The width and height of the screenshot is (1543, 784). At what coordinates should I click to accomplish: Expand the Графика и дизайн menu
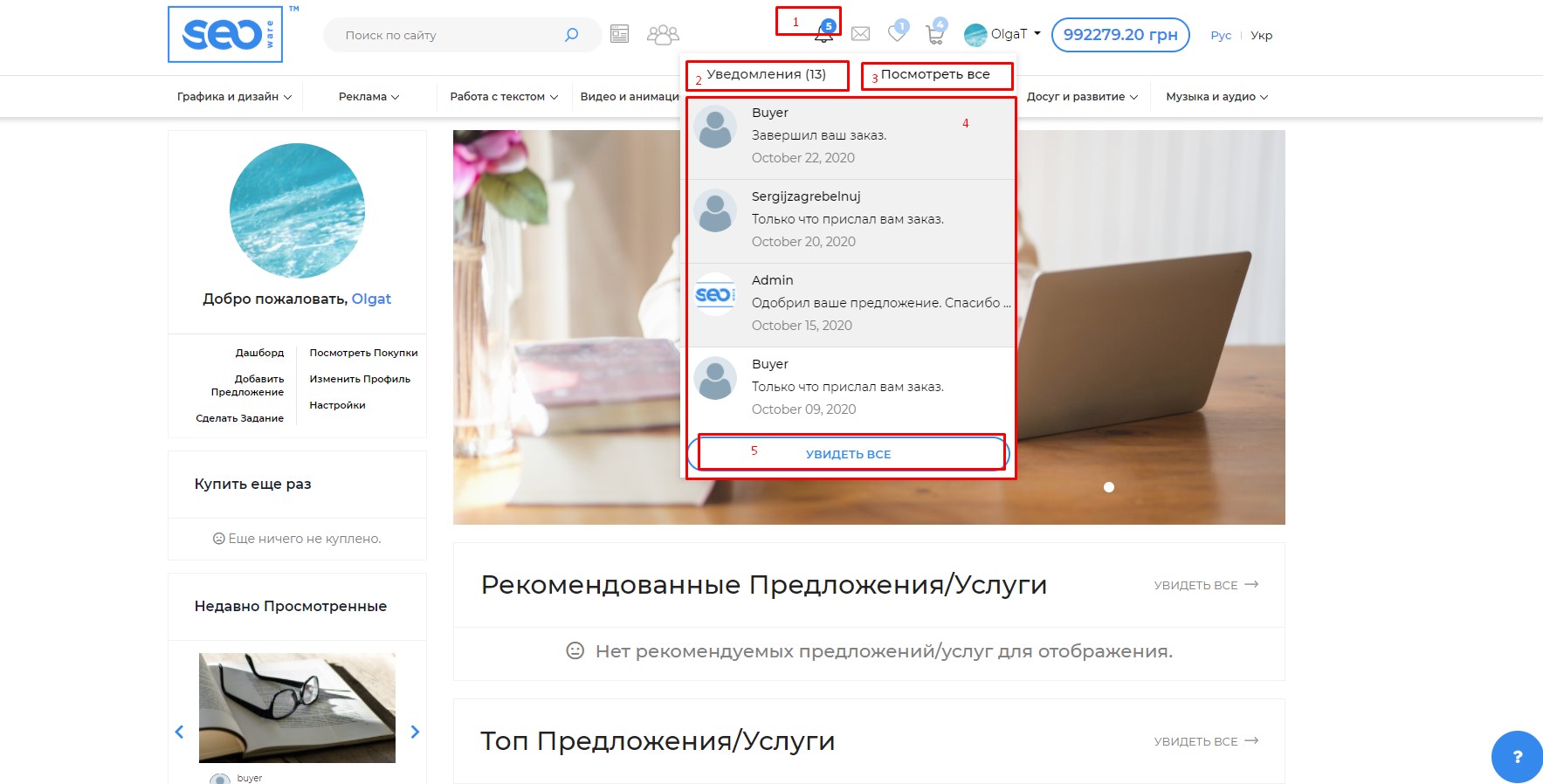pyautogui.click(x=234, y=97)
